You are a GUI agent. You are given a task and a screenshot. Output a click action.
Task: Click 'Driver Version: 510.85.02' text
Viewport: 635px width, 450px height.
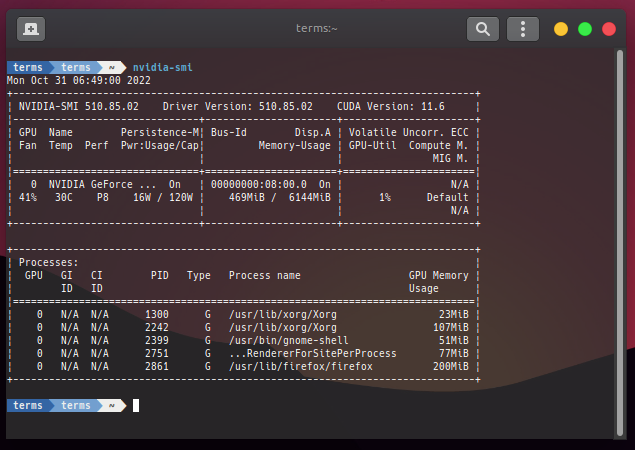click(238, 106)
